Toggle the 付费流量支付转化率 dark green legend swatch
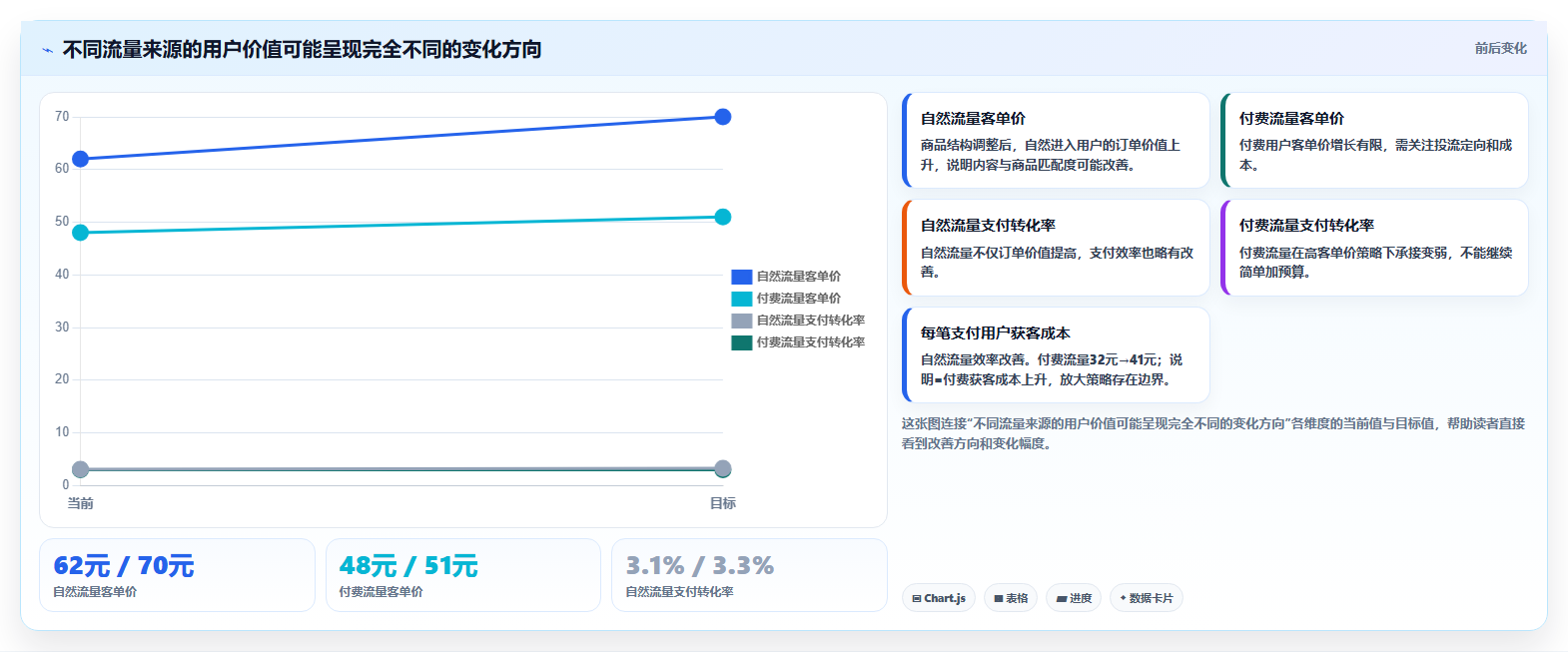1568x652 pixels. (x=741, y=342)
